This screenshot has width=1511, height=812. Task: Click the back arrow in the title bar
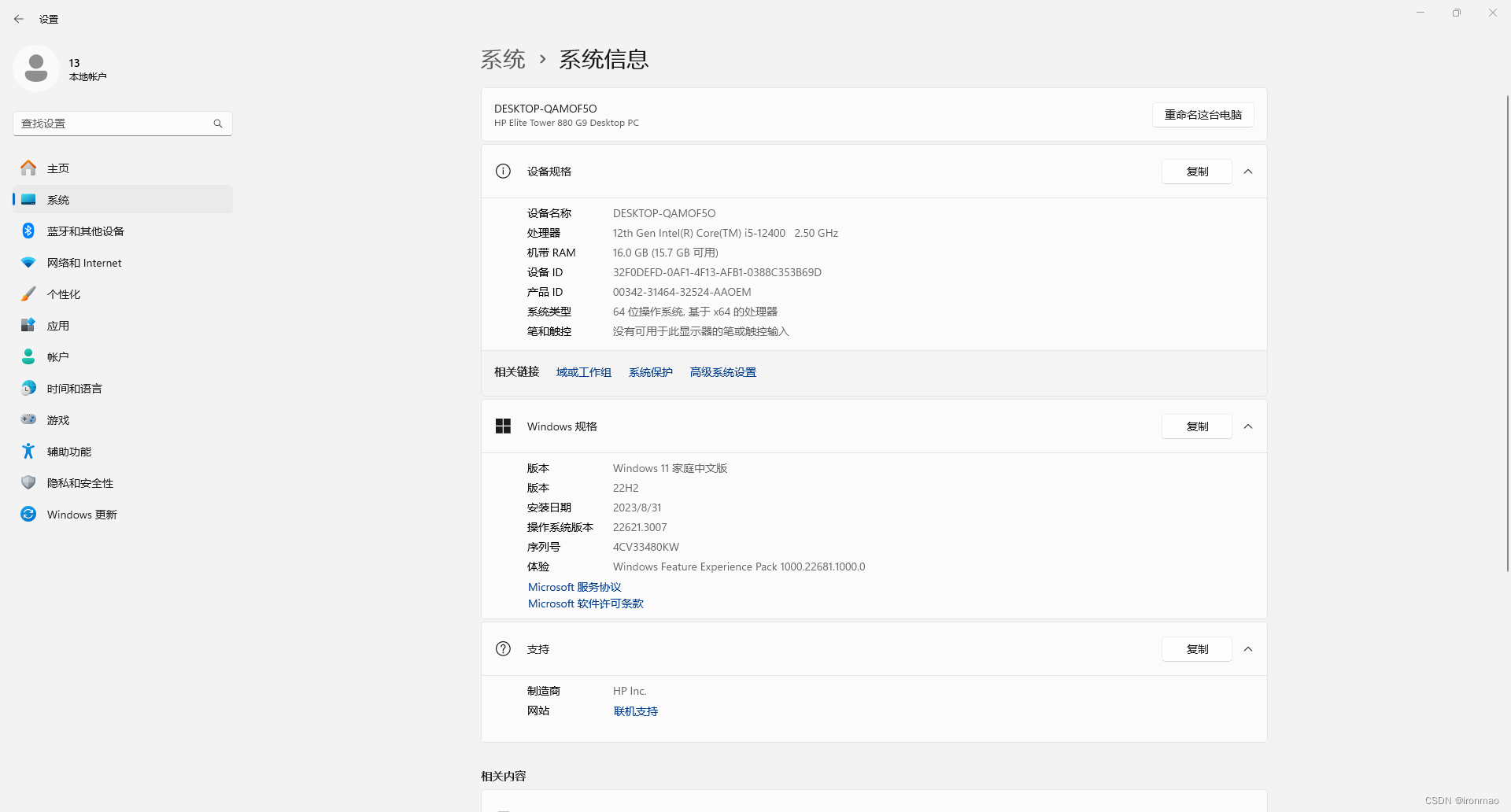pos(19,19)
